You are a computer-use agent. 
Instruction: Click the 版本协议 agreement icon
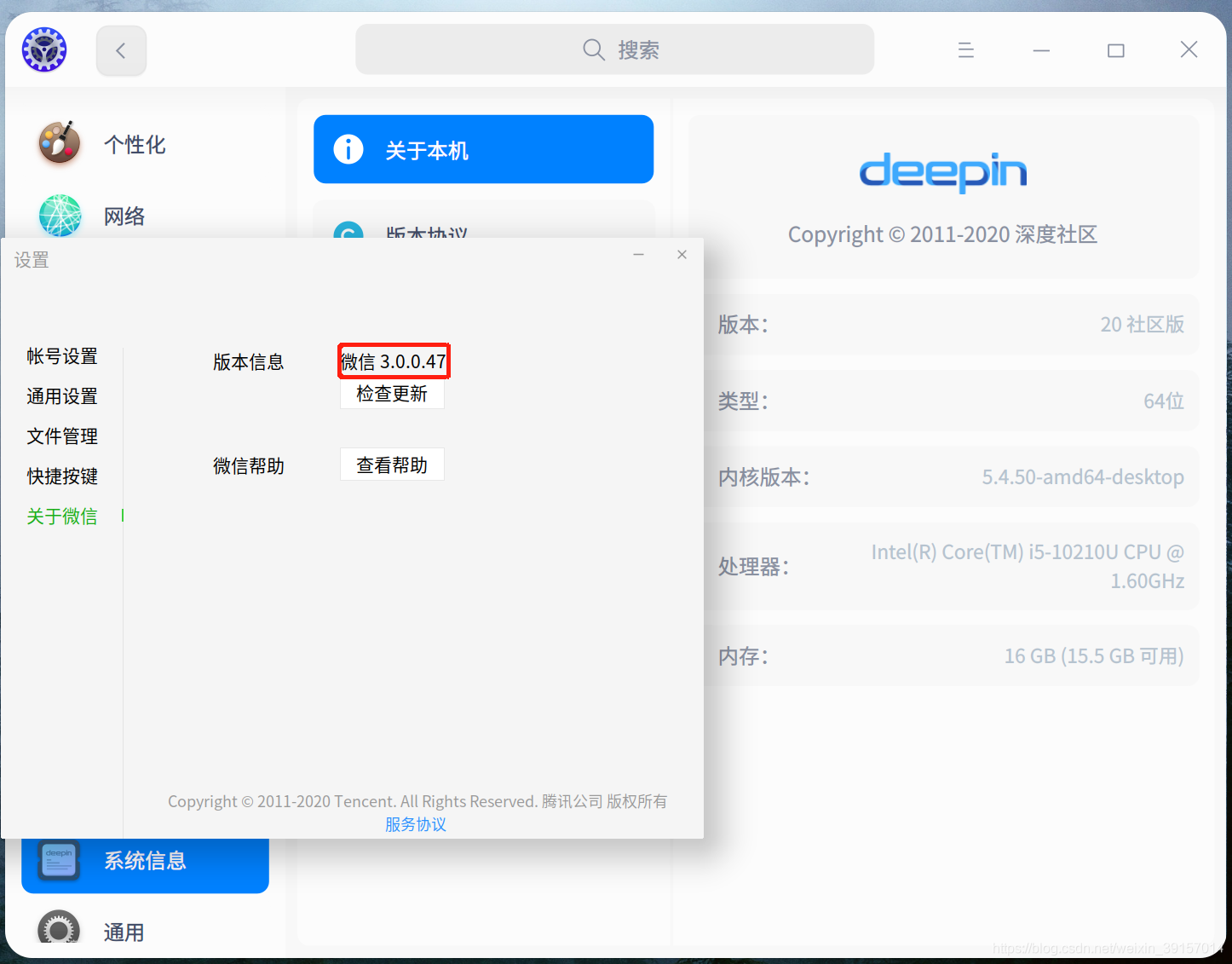[x=348, y=232]
